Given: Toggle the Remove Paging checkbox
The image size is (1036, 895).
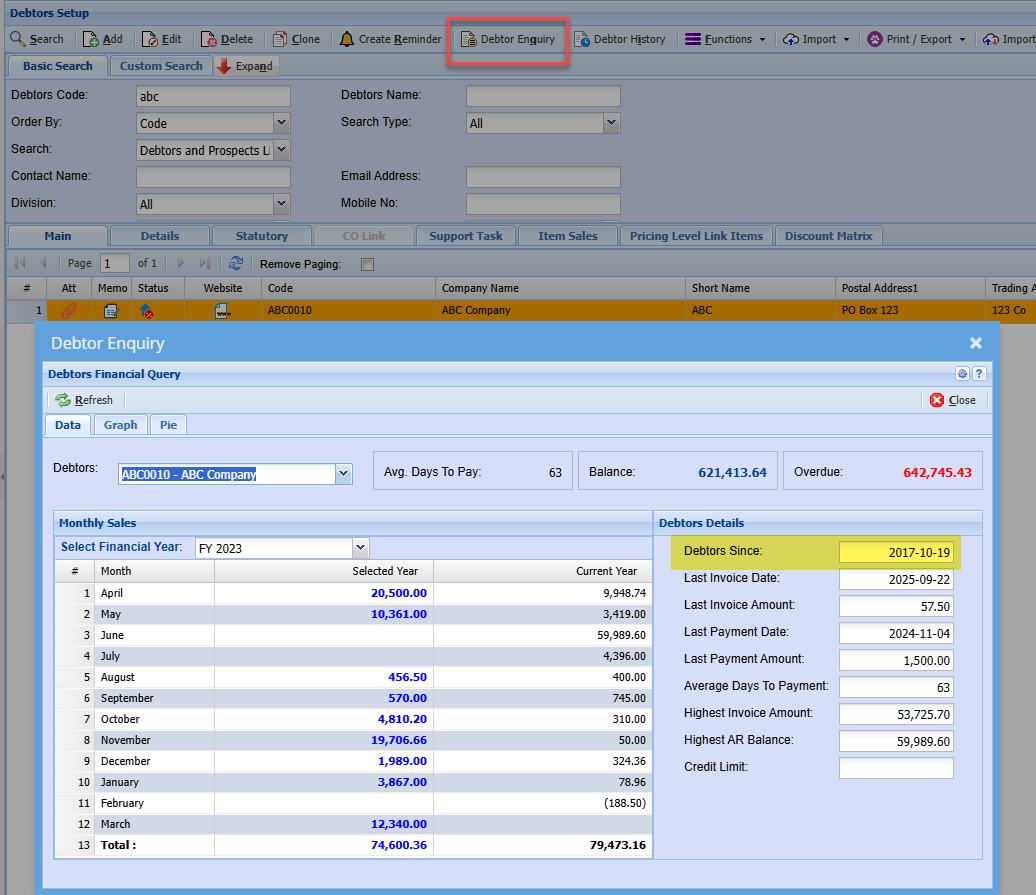Looking at the screenshot, I should [x=367, y=265].
